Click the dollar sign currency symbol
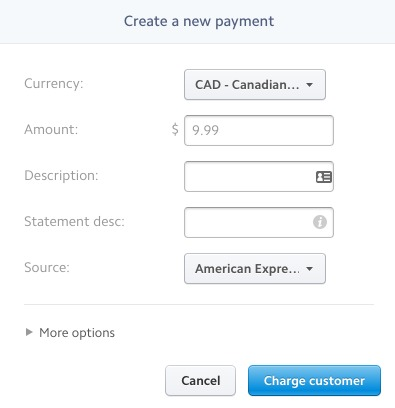 point(175,129)
